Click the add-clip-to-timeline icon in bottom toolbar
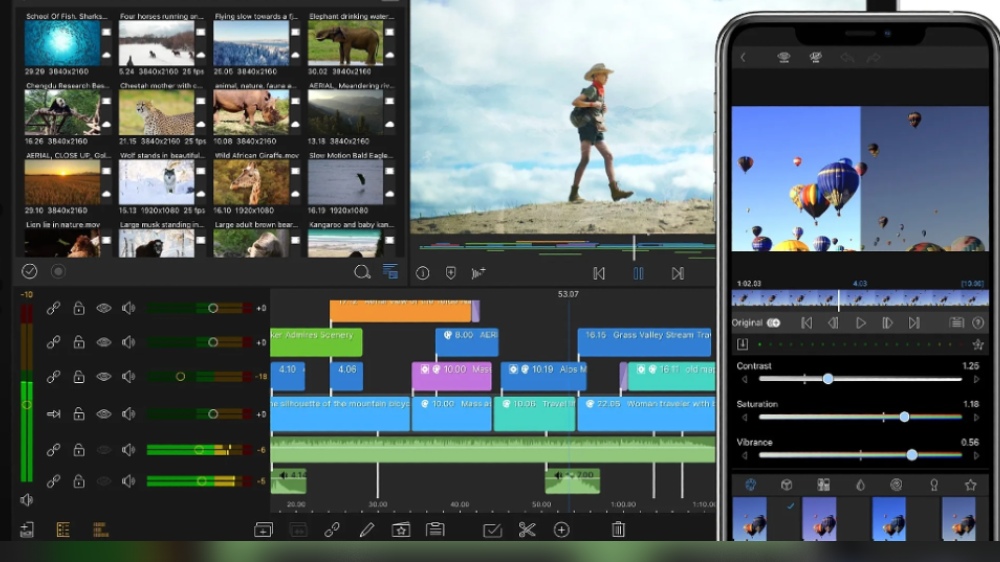 coord(263,529)
